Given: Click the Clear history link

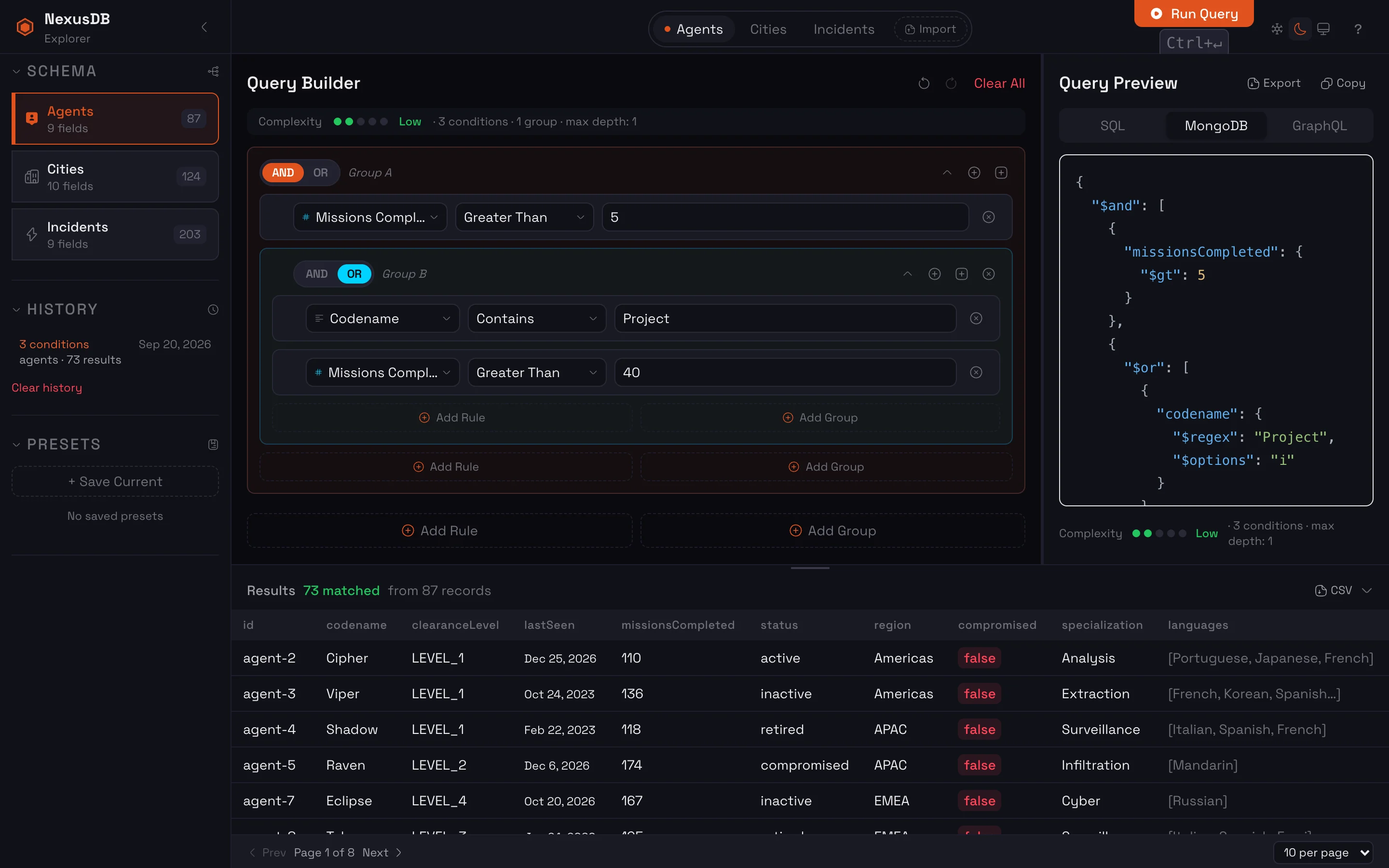Looking at the screenshot, I should 46,388.
